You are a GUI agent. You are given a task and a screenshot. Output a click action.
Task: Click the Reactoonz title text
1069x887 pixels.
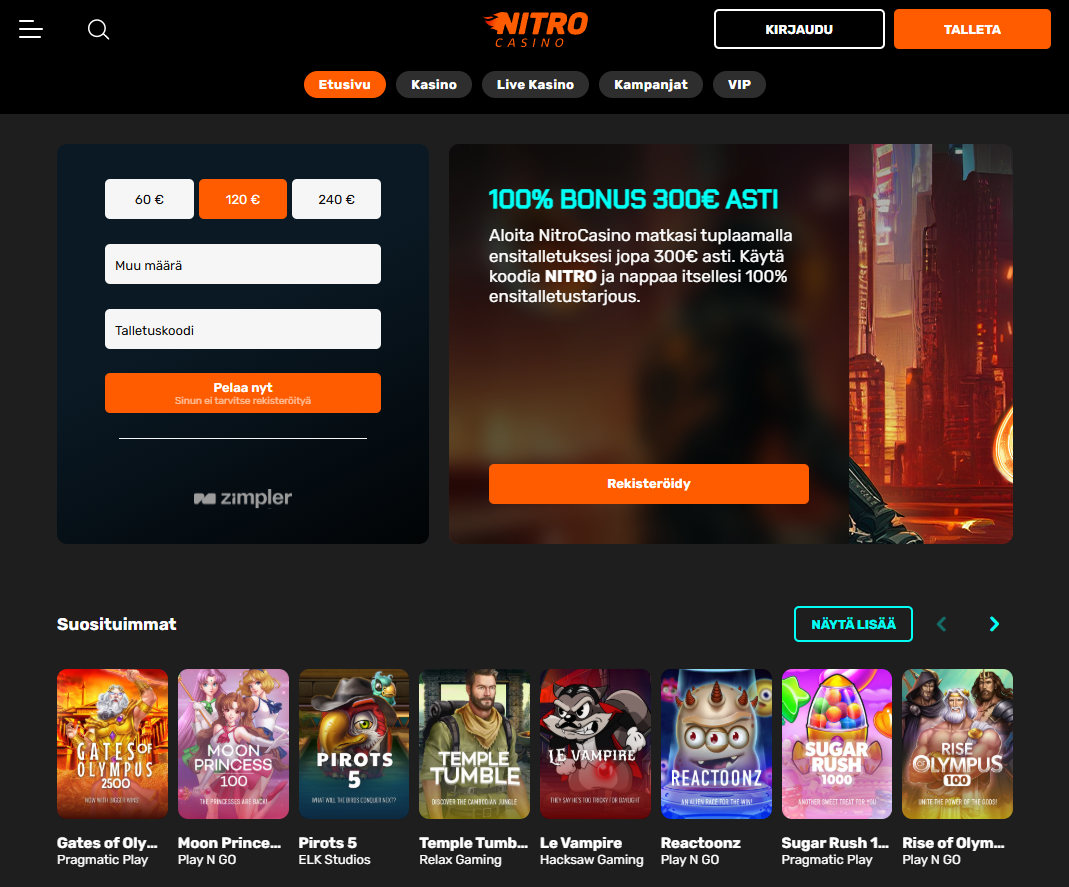(x=701, y=843)
